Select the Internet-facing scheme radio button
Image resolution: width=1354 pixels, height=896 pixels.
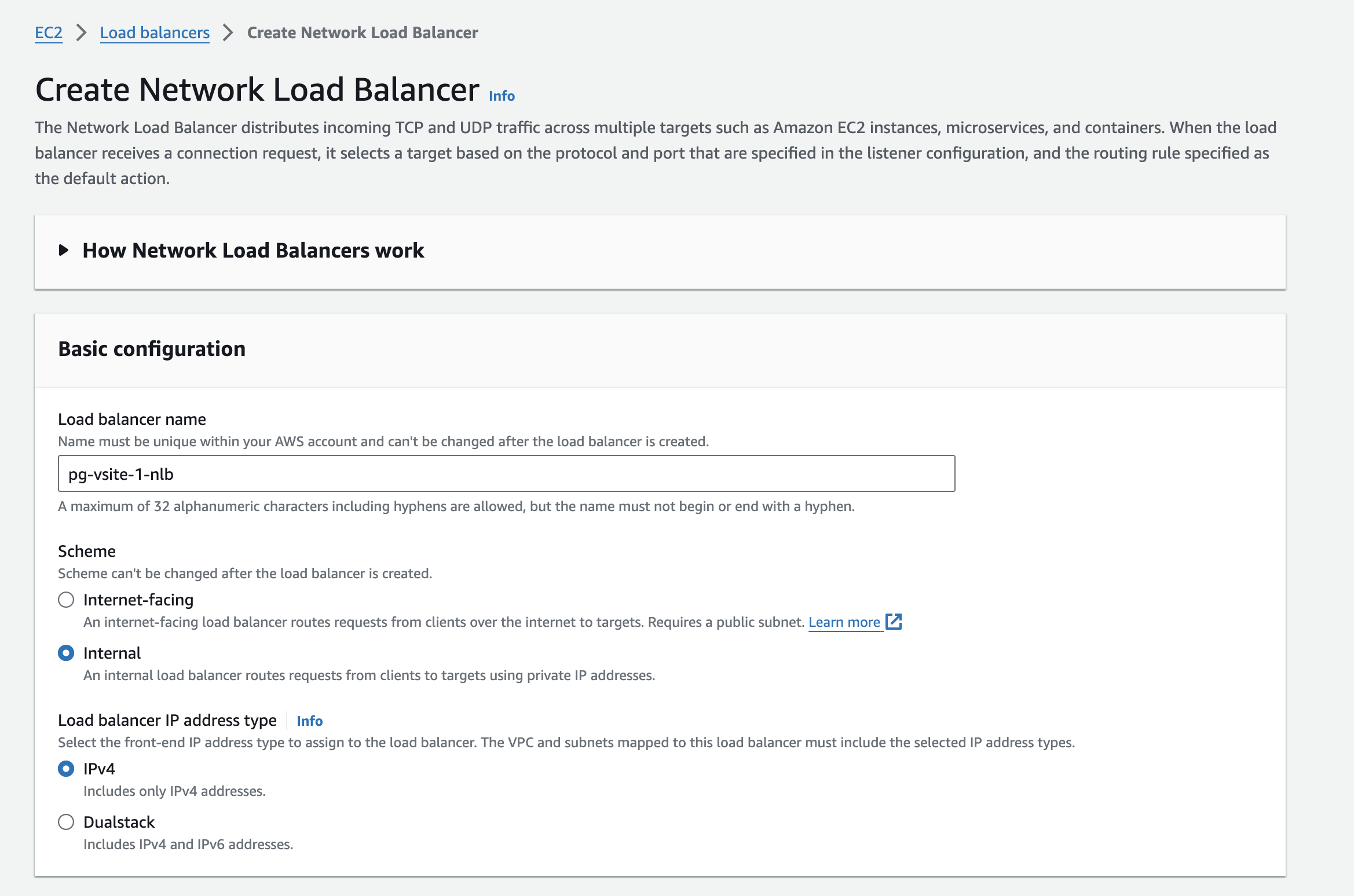tap(66, 600)
